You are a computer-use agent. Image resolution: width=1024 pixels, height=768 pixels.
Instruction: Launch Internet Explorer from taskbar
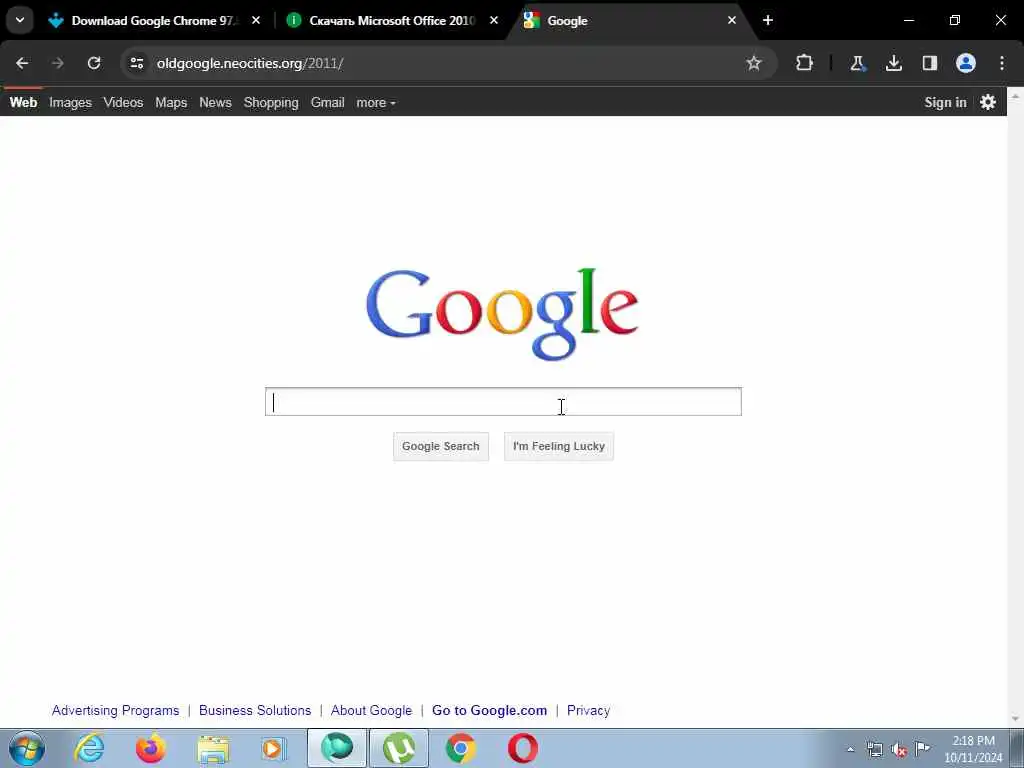pos(89,748)
